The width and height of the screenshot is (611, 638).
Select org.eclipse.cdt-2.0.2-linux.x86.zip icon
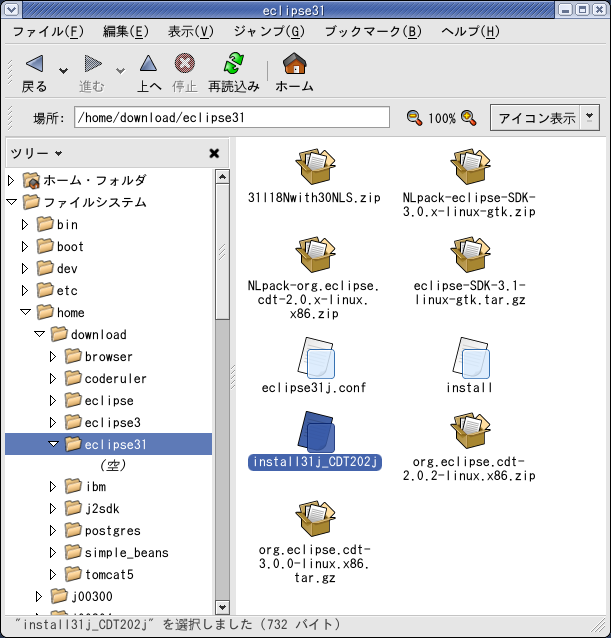point(470,430)
